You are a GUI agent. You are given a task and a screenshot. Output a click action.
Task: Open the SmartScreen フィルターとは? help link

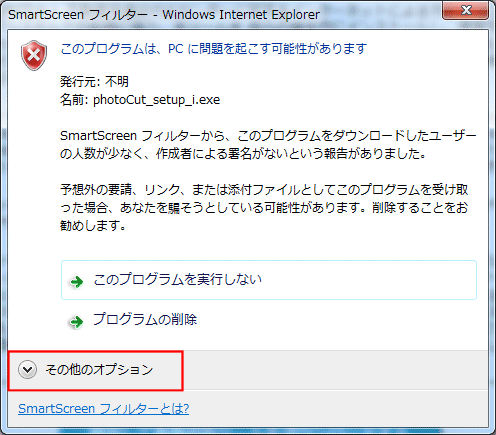[103, 409]
